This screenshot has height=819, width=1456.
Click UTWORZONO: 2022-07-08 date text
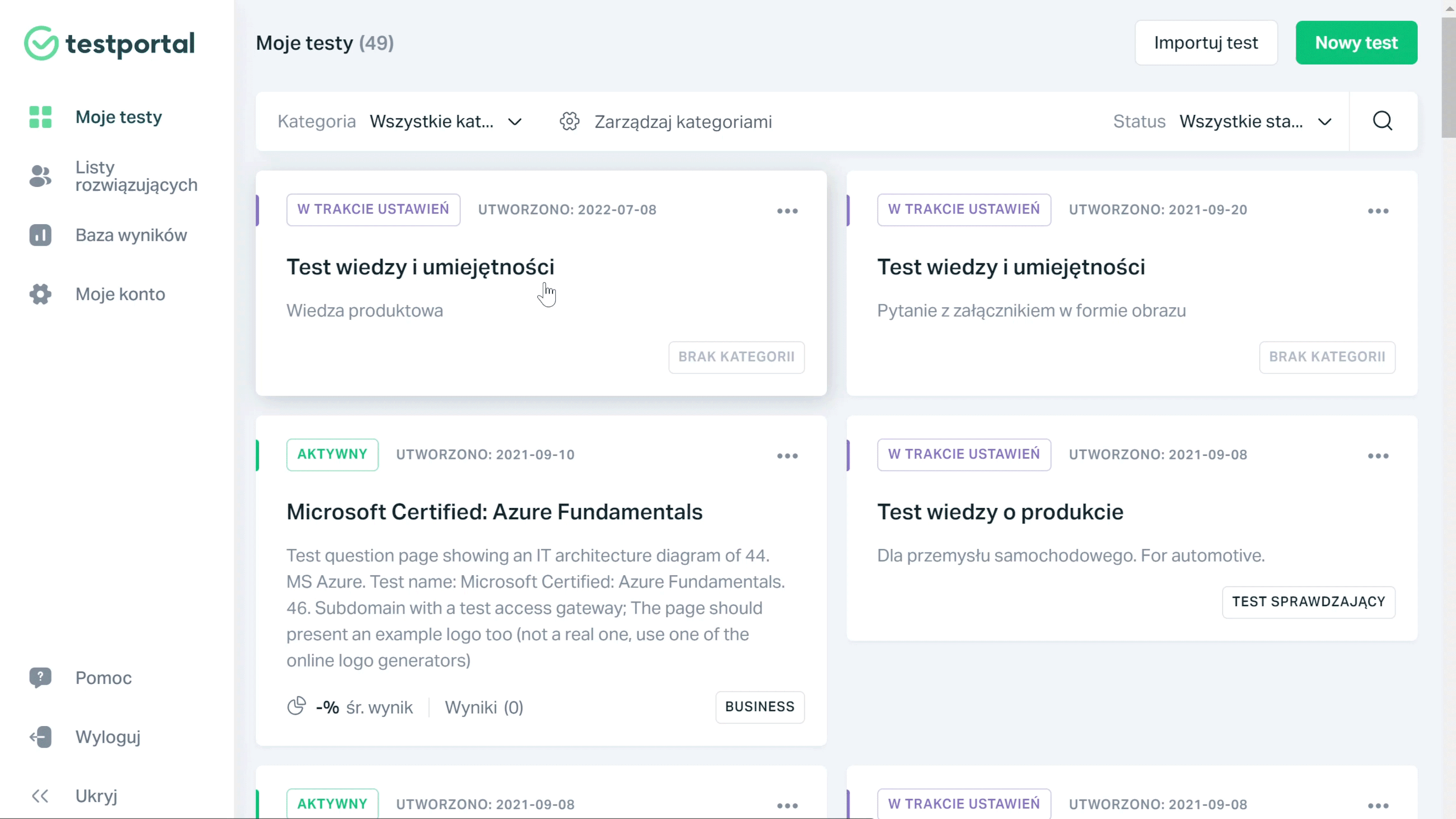click(x=567, y=209)
